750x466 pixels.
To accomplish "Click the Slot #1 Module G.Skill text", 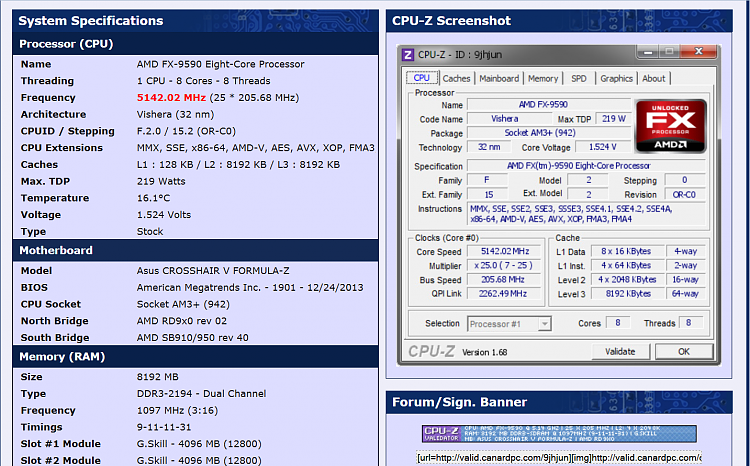I will [x=199, y=444].
